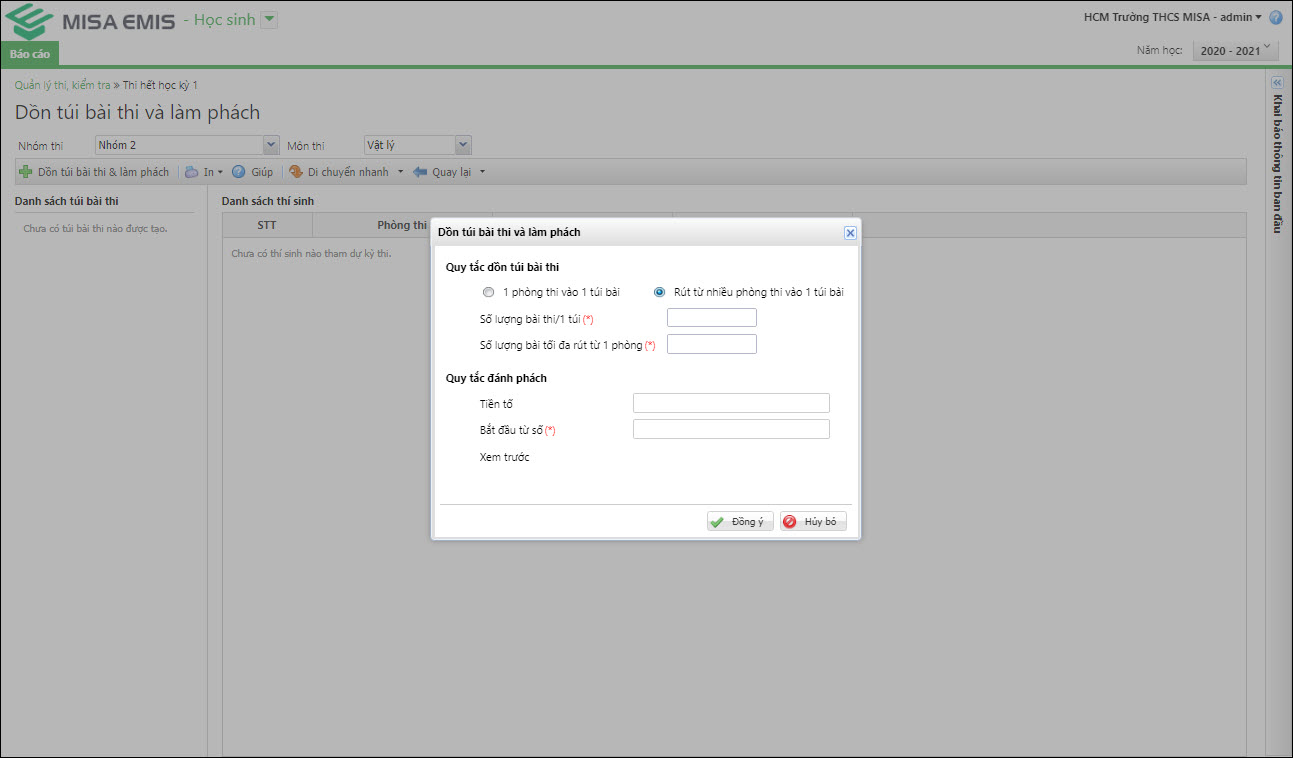
Task: Open the Môn thi combo box arrow
Action: tap(462, 145)
